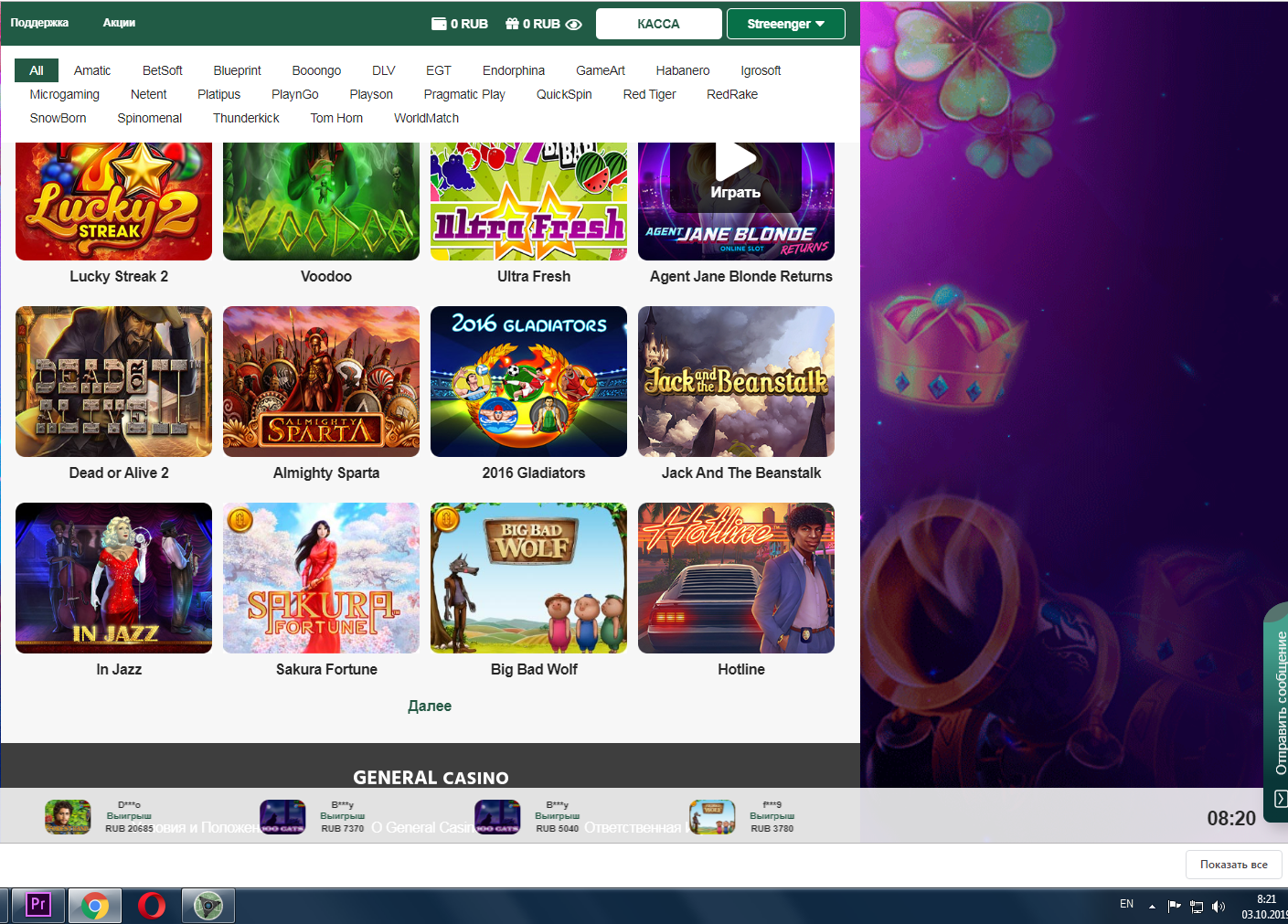This screenshot has width=1288, height=924.
Task: Open the Almighty Sparta game thumbnail
Action: 321,381
